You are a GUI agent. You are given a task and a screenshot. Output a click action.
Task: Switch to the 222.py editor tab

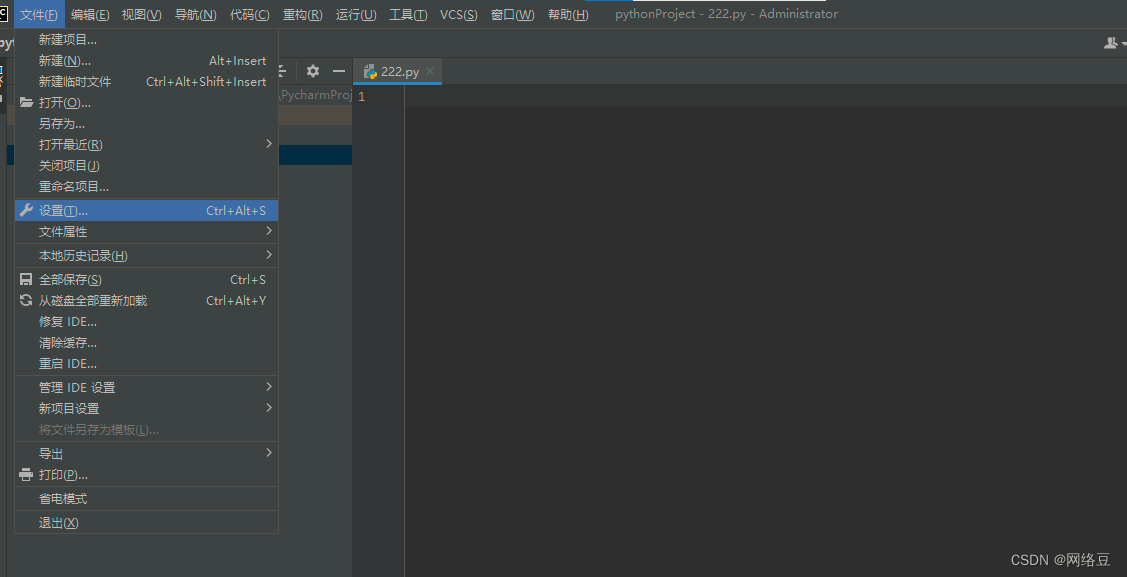pyautogui.click(x=397, y=71)
